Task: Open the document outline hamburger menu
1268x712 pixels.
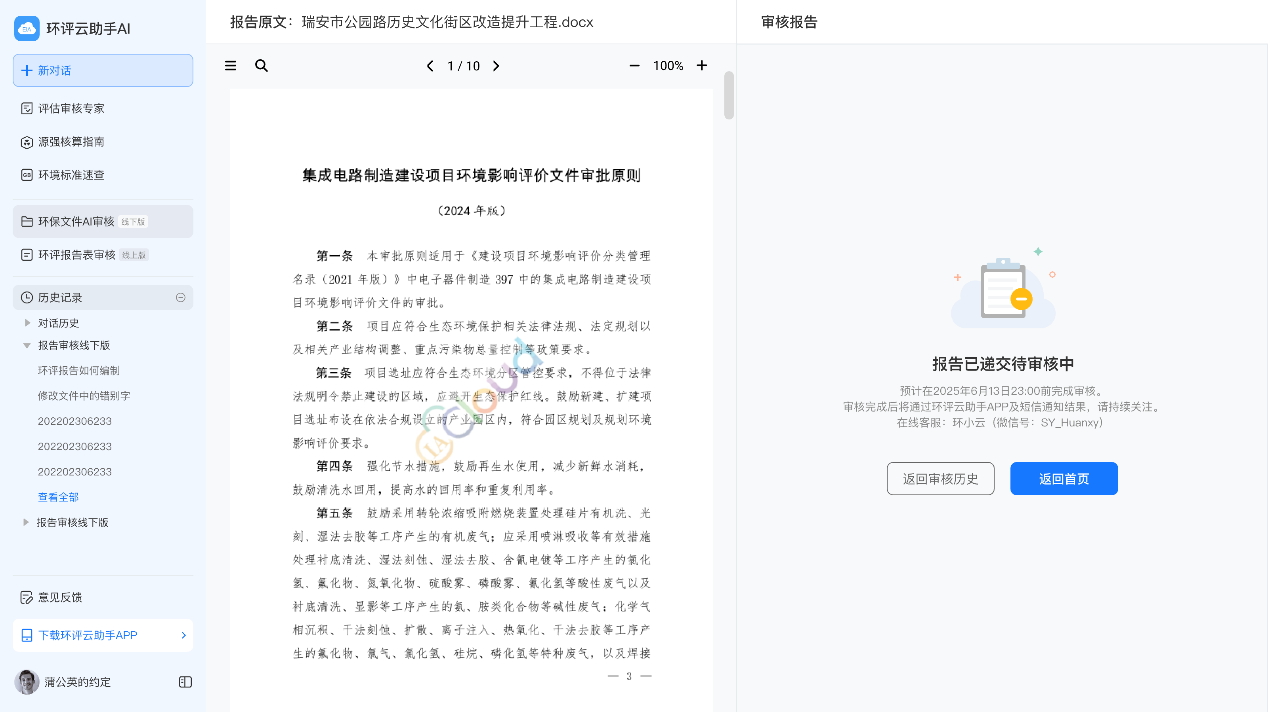Action: (x=231, y=66)
